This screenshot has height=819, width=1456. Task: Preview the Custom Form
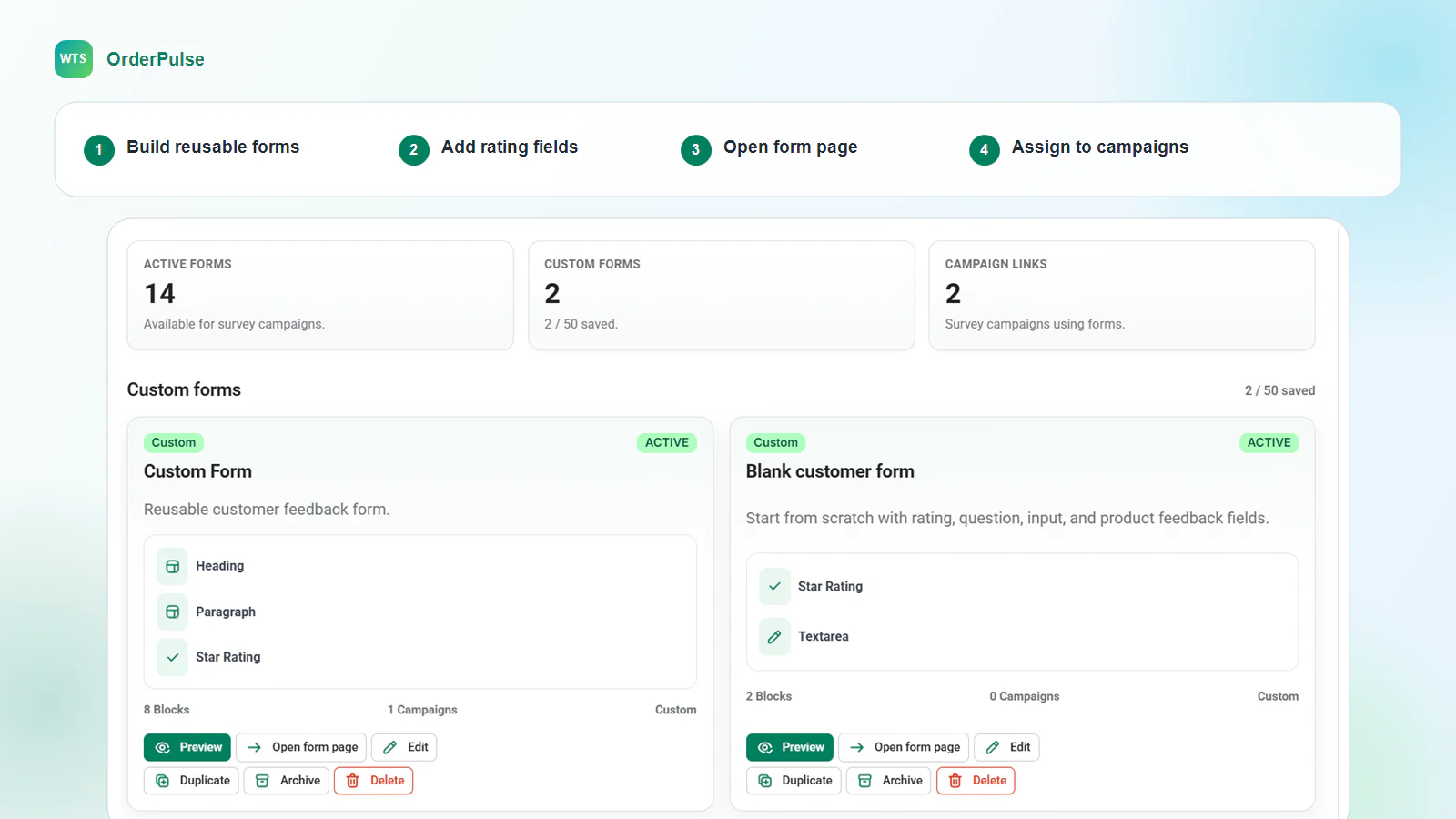187,747
